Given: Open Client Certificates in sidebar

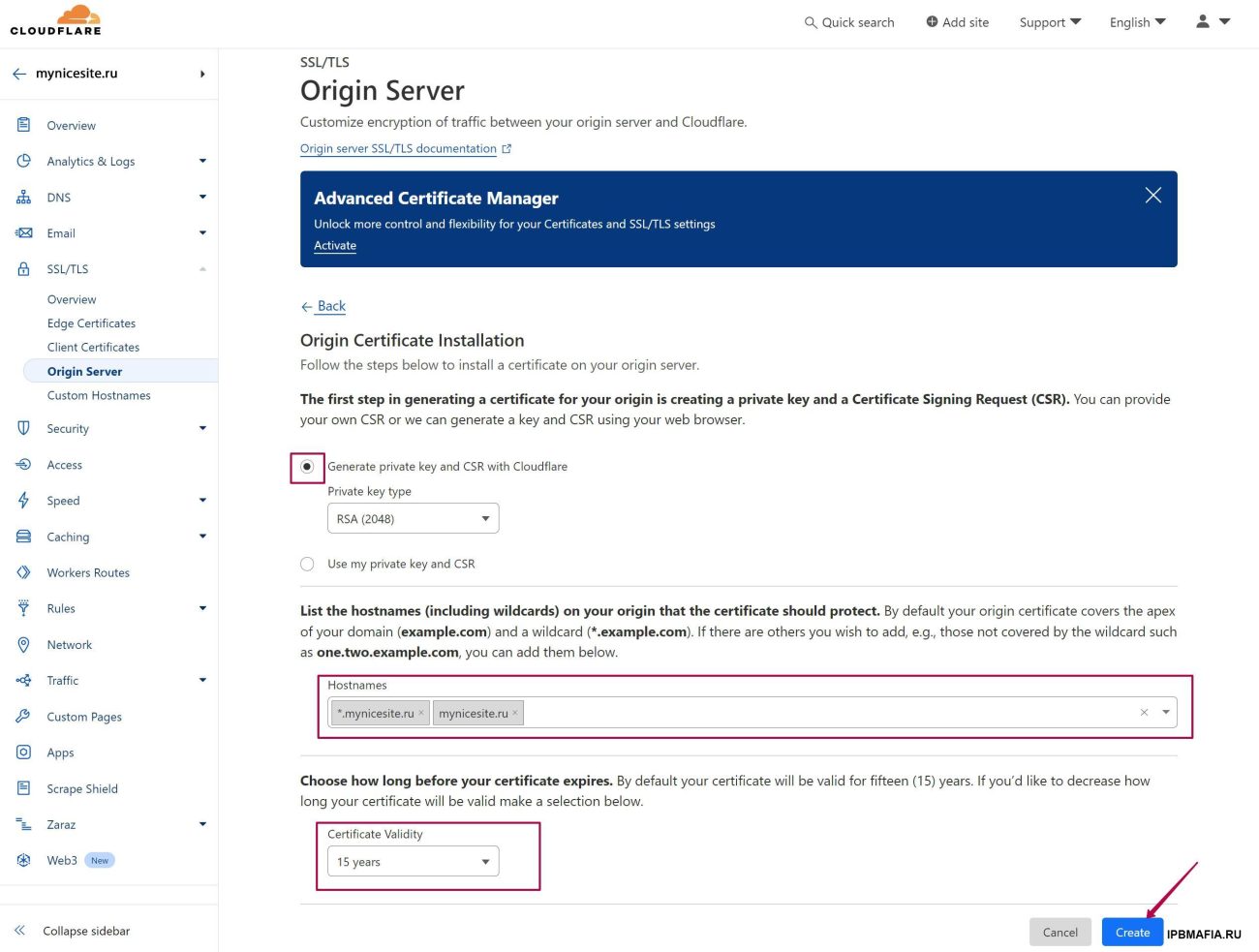Looking at the screenshot, I should pos(93,348).
